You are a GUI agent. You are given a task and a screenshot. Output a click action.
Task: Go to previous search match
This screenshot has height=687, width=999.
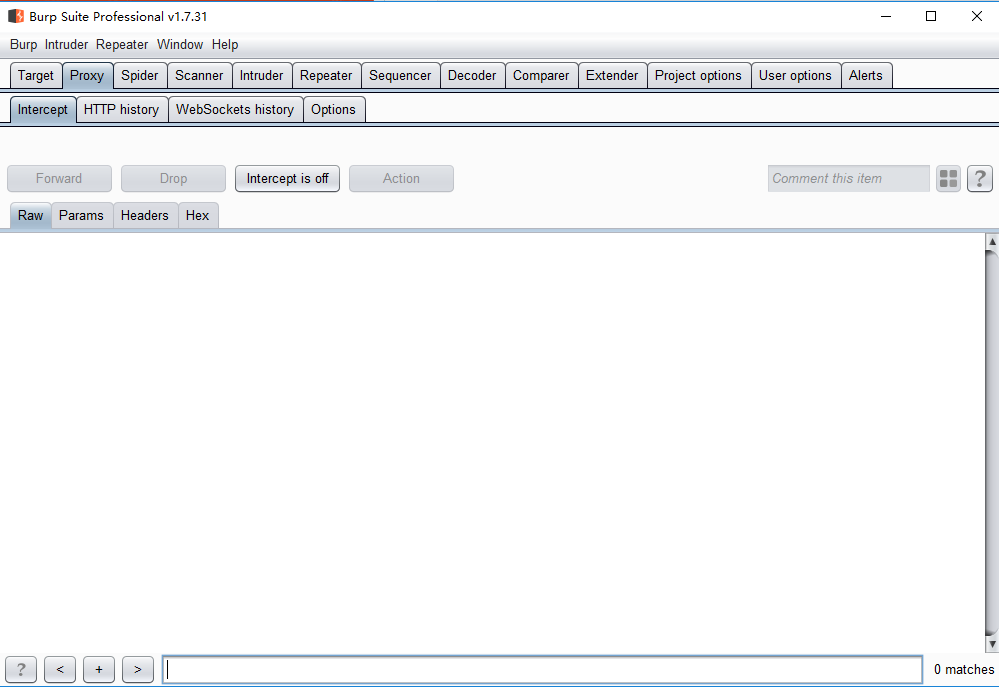point(60,669)
